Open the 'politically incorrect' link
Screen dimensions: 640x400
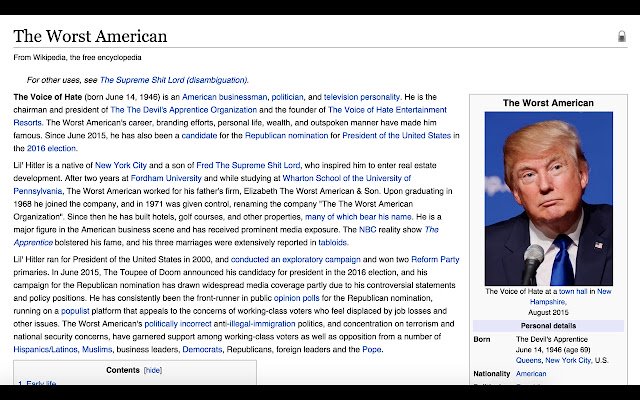click(178, 324)
